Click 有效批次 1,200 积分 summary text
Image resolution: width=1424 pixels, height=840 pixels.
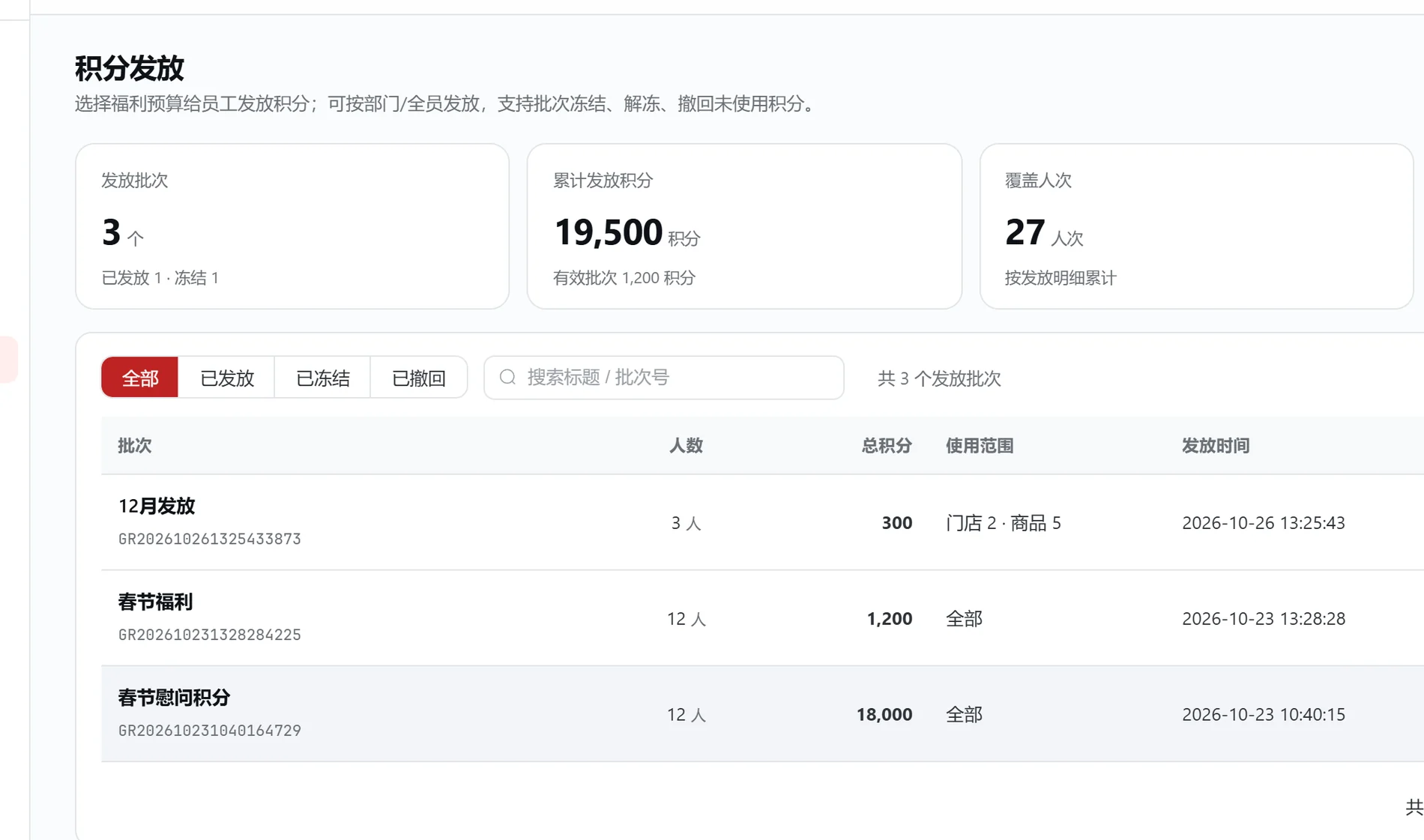[x=624, y=278]
